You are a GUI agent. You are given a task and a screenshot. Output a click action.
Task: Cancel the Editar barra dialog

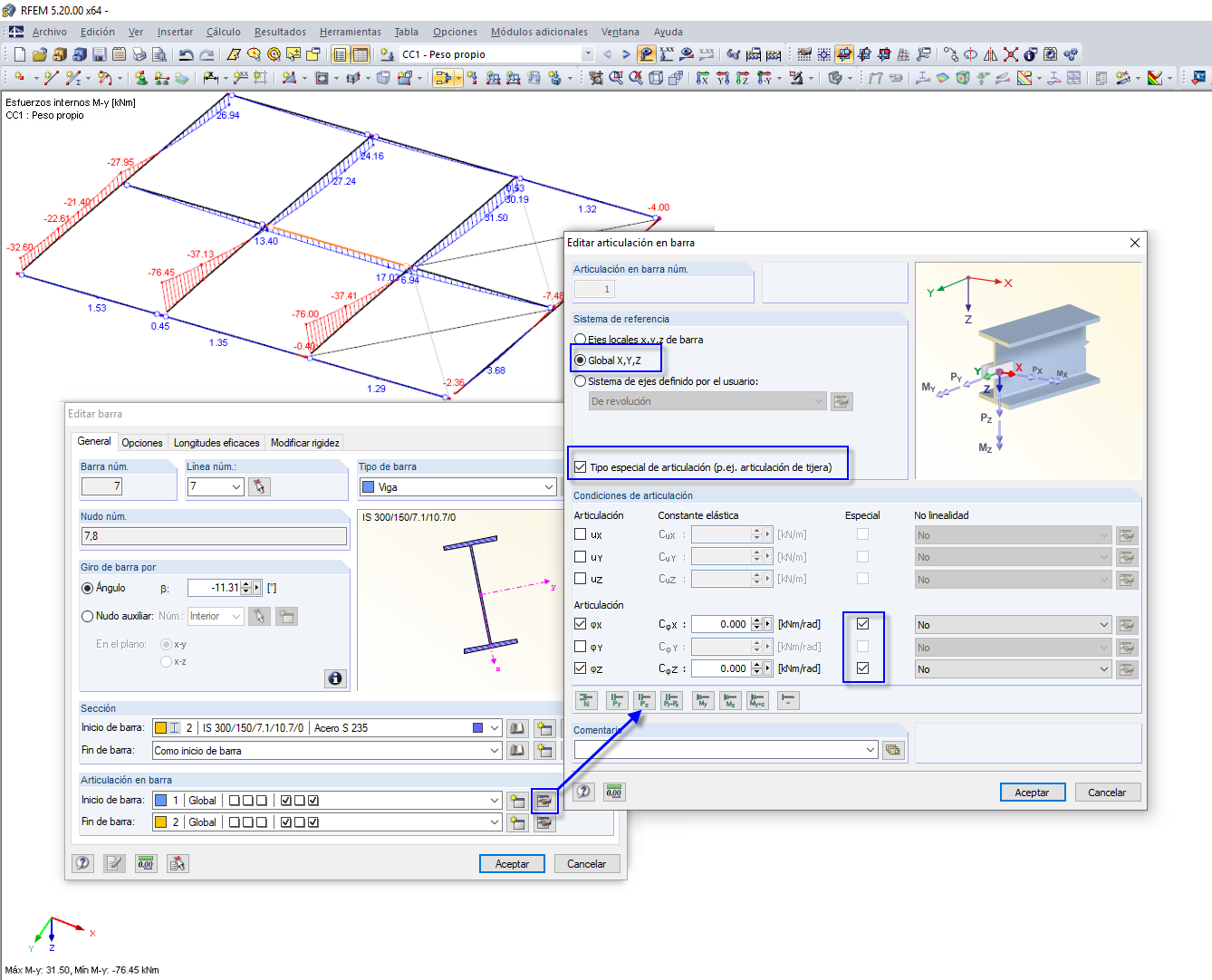point(587,863)
